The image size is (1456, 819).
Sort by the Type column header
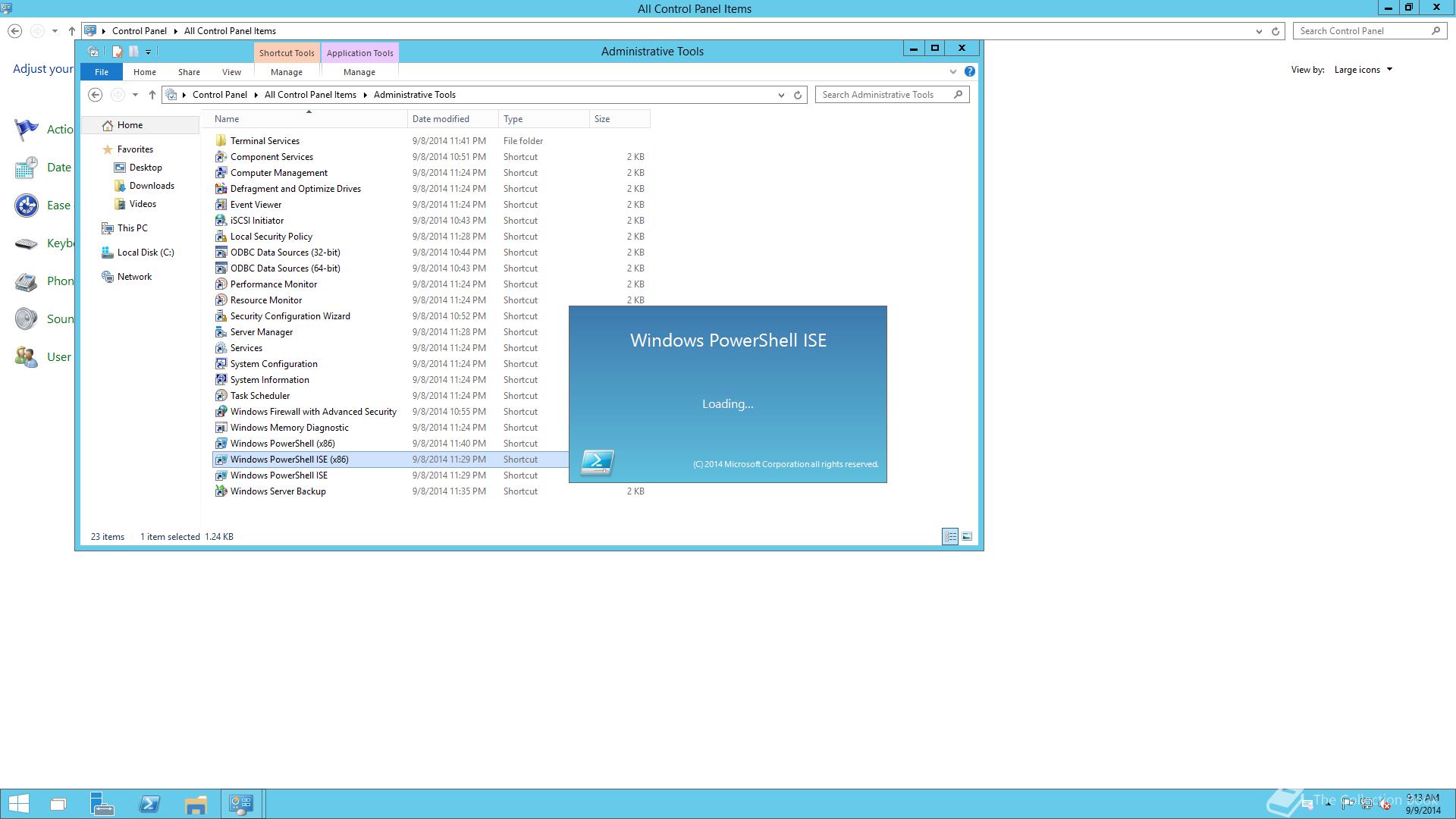point(544,119)
